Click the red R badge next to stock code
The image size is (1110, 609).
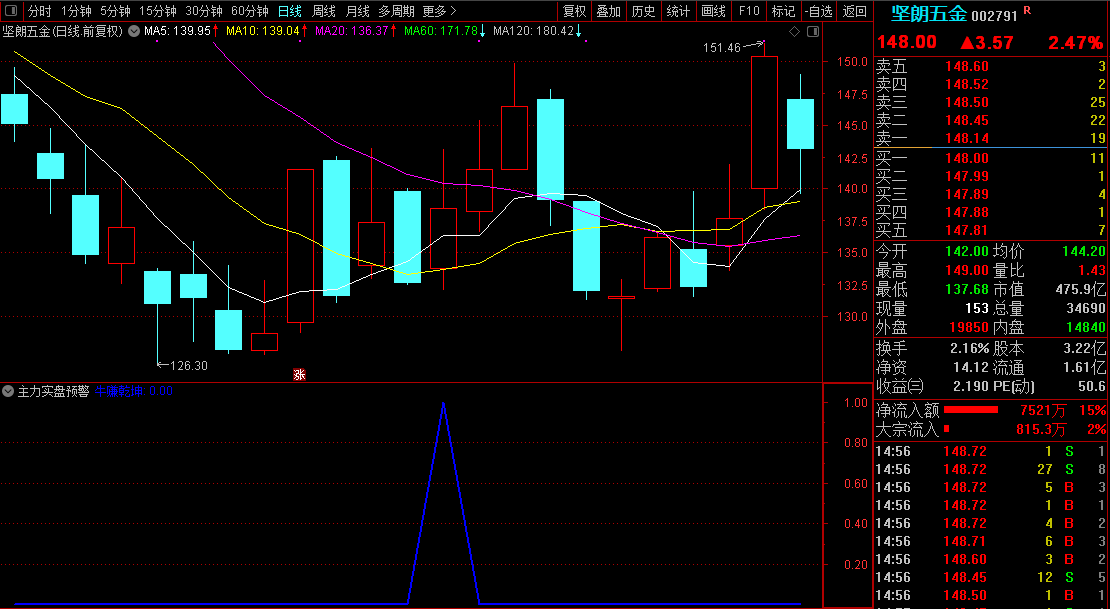[1027, 11]
